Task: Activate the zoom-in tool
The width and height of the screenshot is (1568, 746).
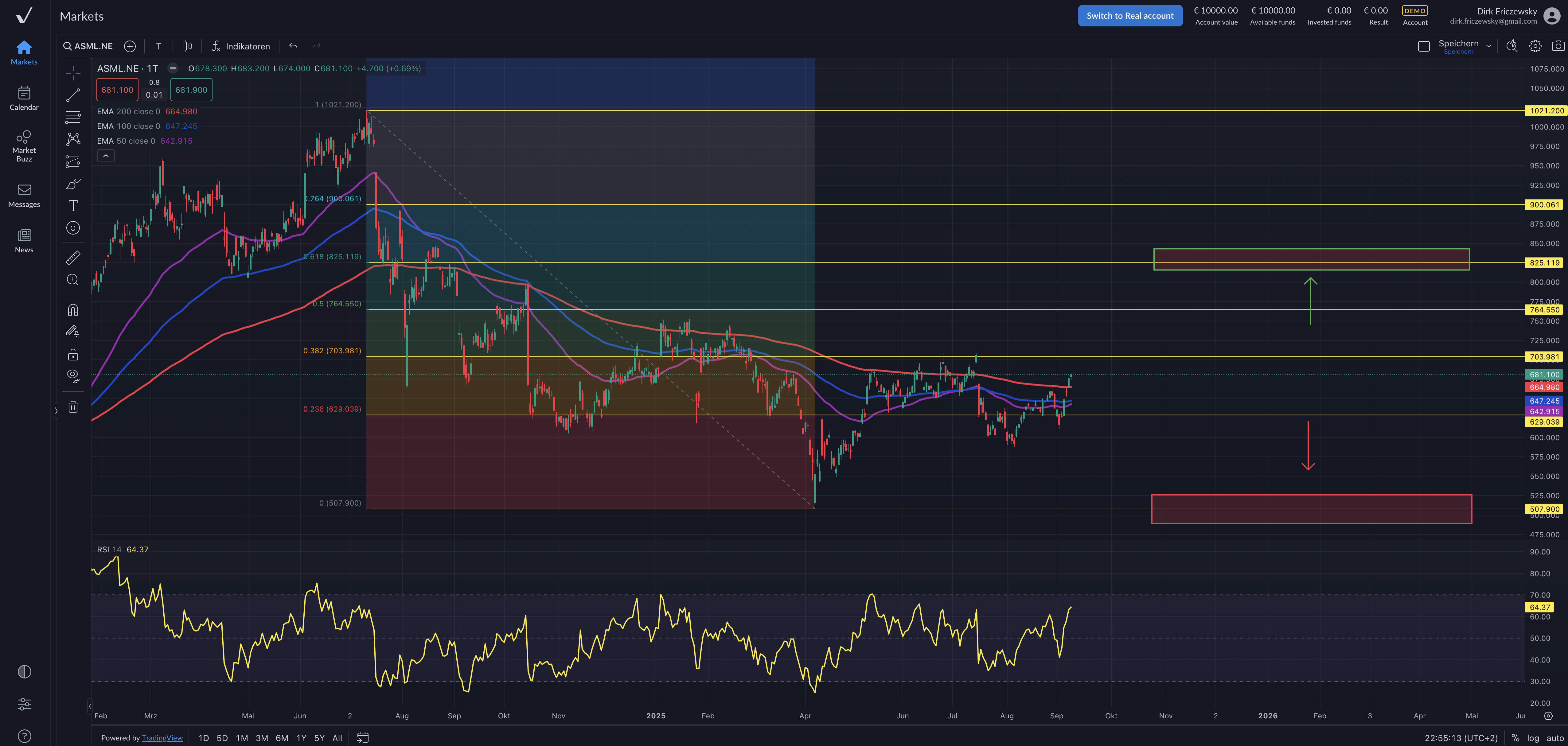Action: pyautogui.click(x=73, y=279)
